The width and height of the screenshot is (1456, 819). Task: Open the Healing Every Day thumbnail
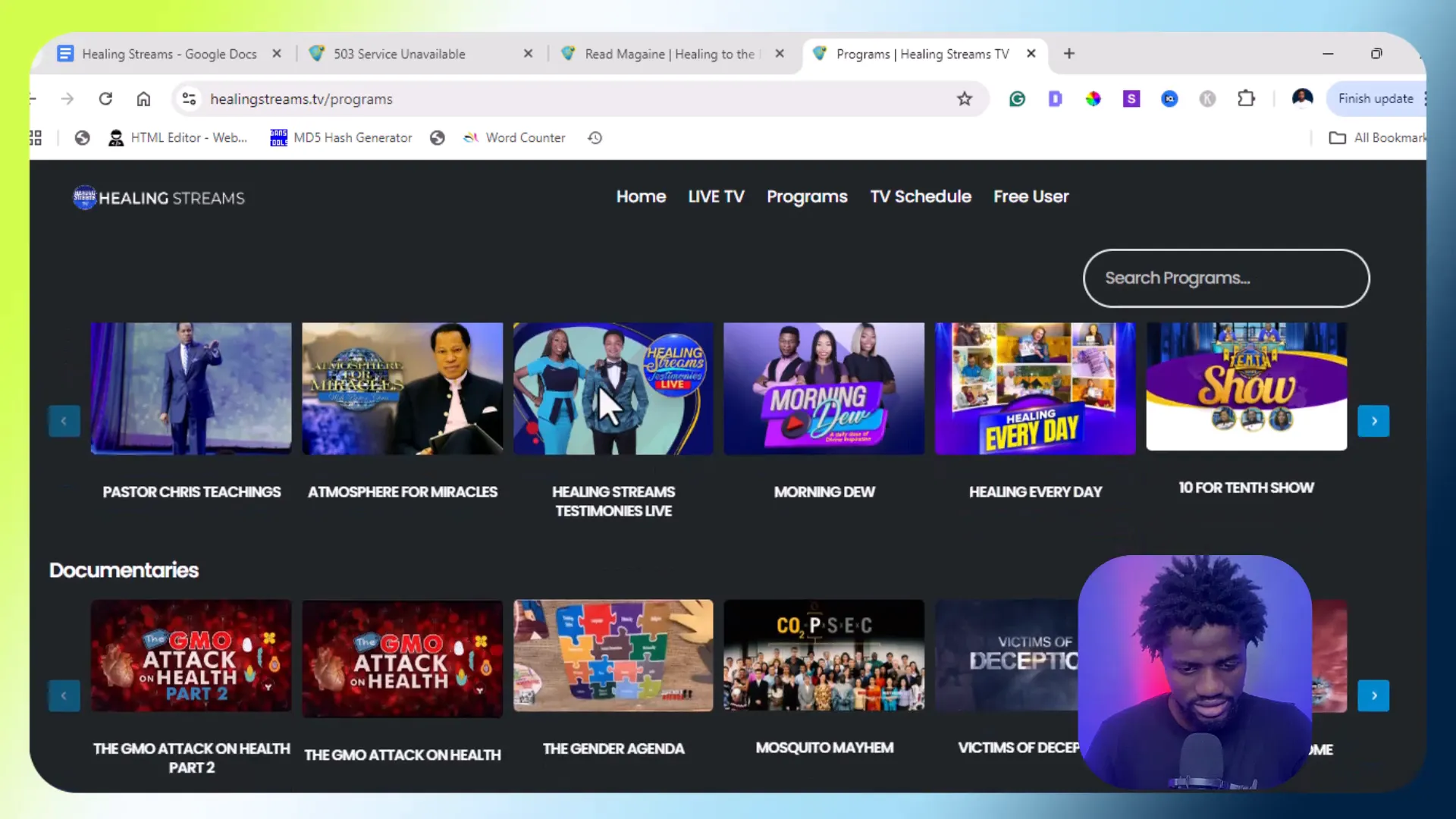point(1035,388)
